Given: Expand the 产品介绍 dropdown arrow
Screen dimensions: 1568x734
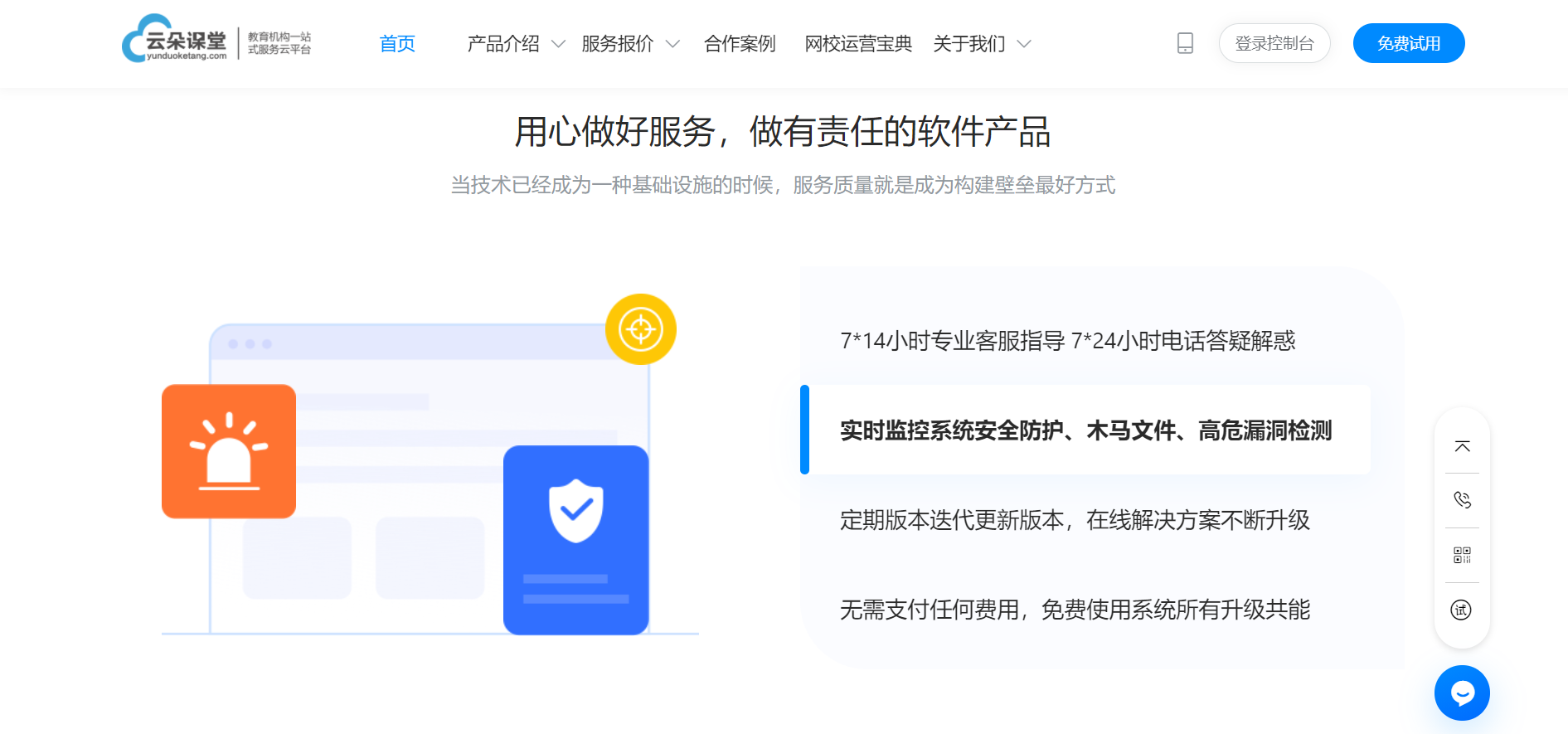Looking at the screenshot, I should tap(558, 44).
